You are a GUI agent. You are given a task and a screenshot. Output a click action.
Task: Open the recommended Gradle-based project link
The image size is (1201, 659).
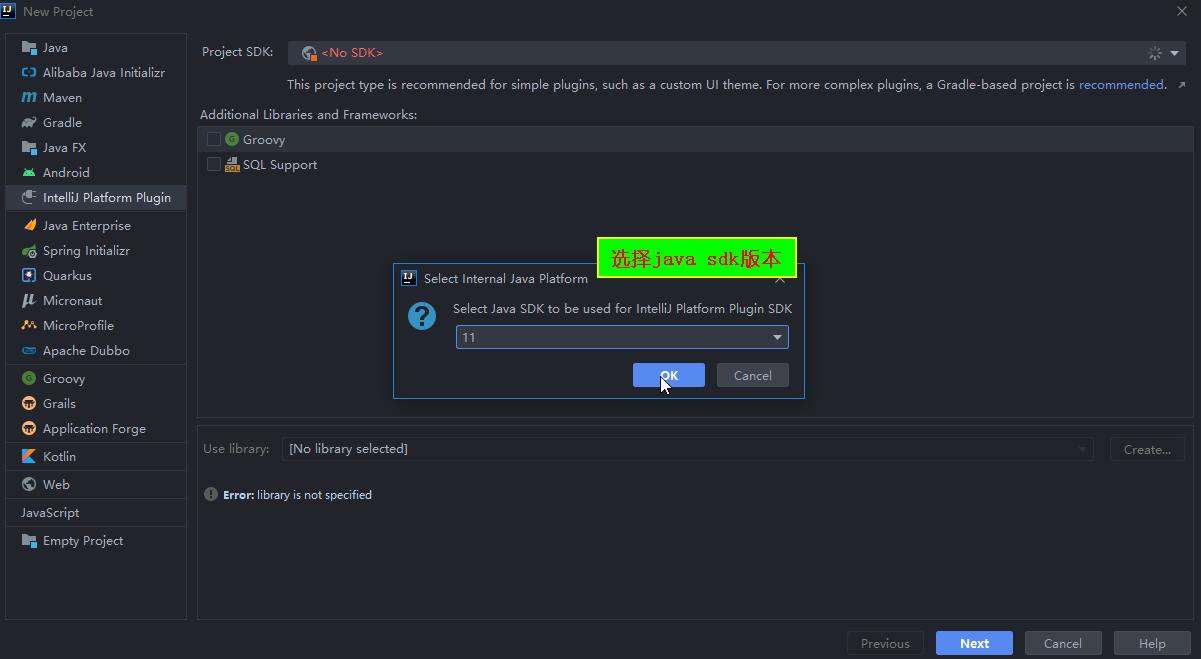[1121, 85]
